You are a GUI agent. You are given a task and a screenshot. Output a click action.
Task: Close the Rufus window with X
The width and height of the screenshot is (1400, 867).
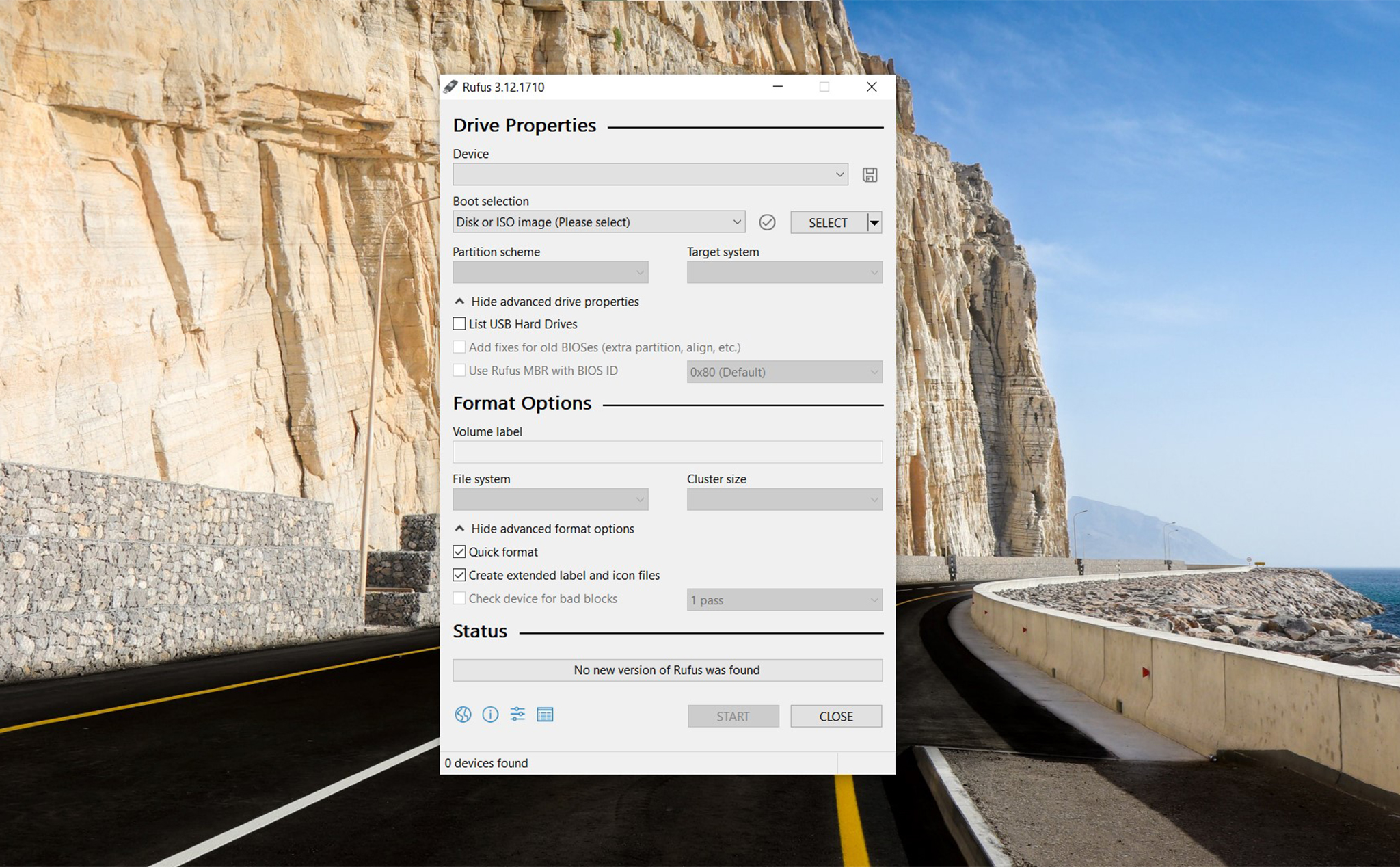tap(872, 87)
